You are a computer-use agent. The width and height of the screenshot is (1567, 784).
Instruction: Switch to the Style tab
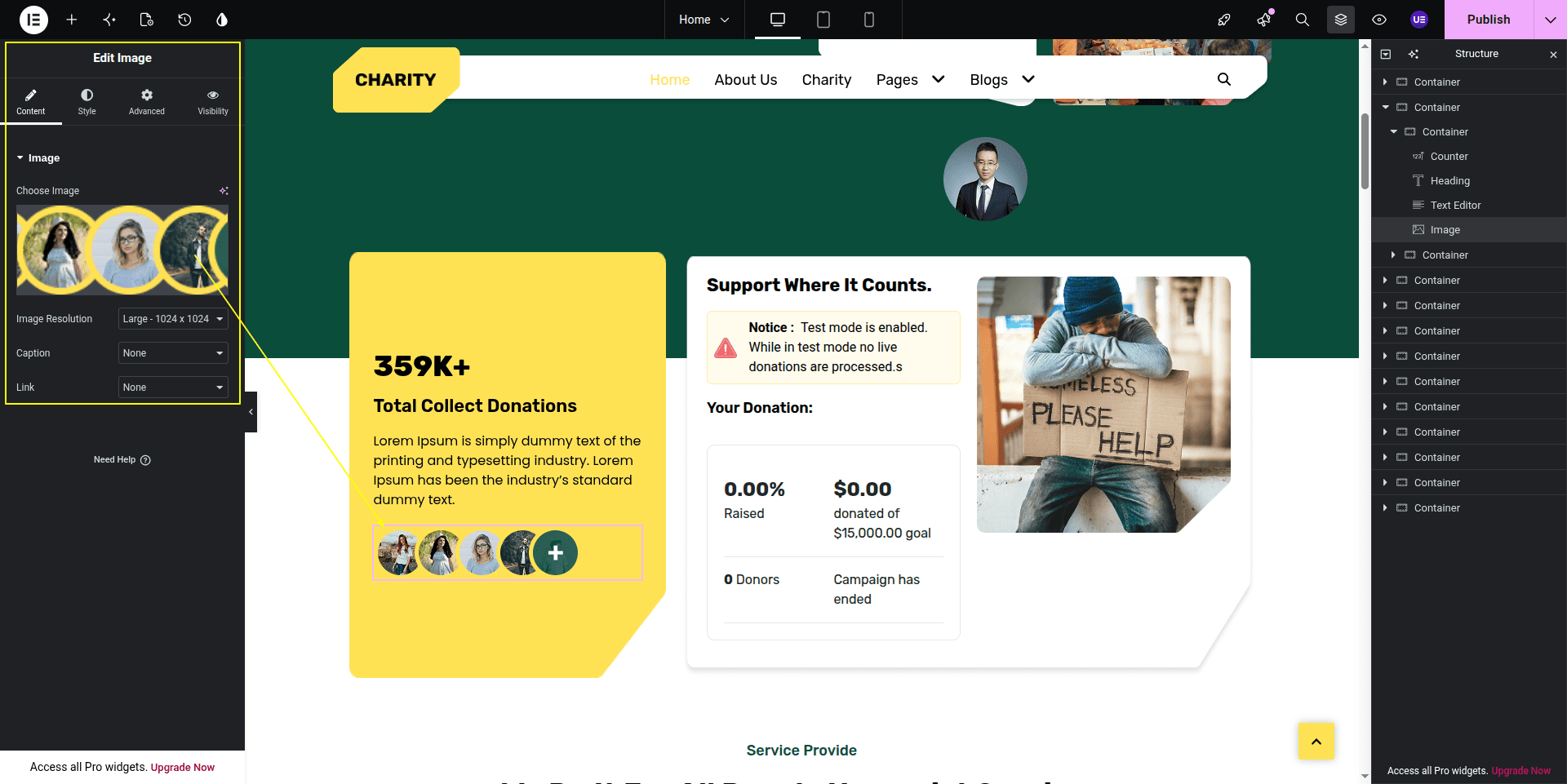click(87, 102)
